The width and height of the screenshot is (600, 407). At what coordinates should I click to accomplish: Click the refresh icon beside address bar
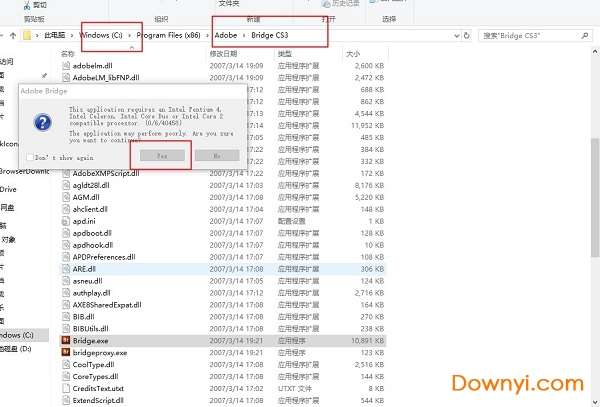click(x=466, y=35)
